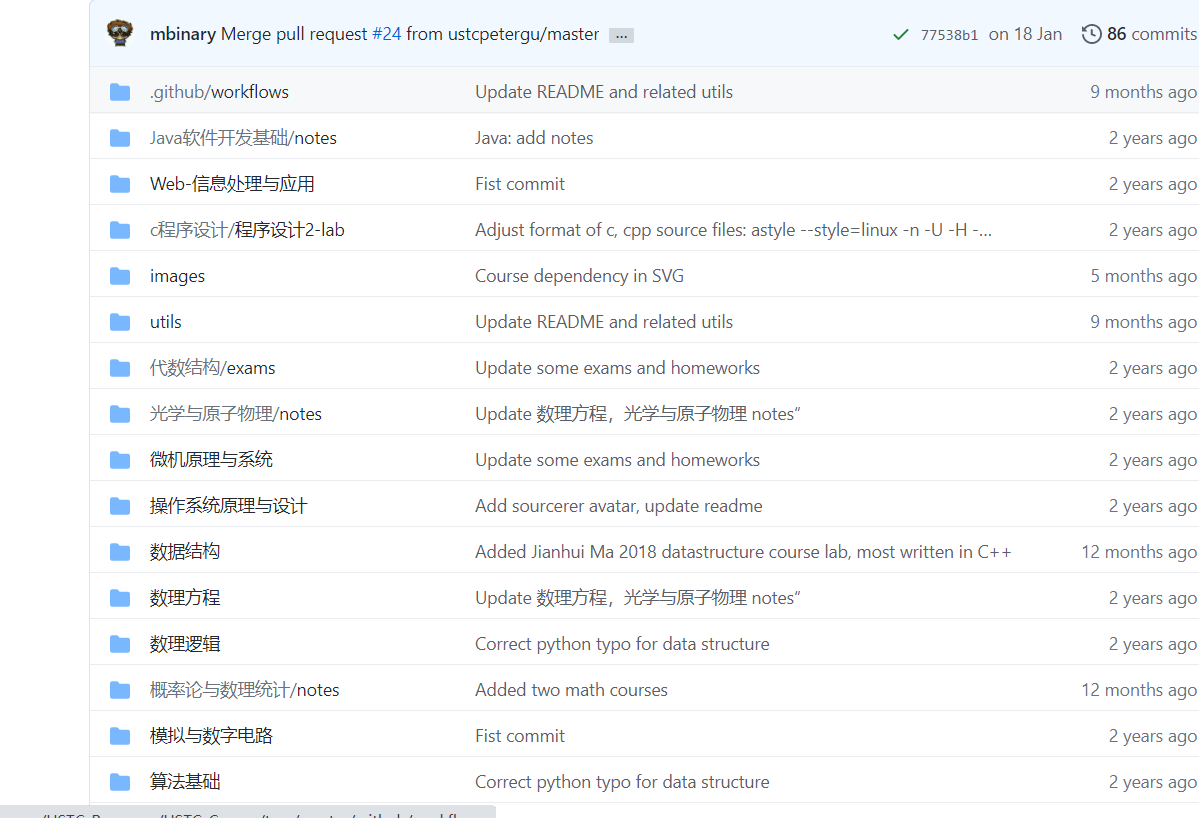Click the 'on 18 Jan' date link

pos(1025,33)
